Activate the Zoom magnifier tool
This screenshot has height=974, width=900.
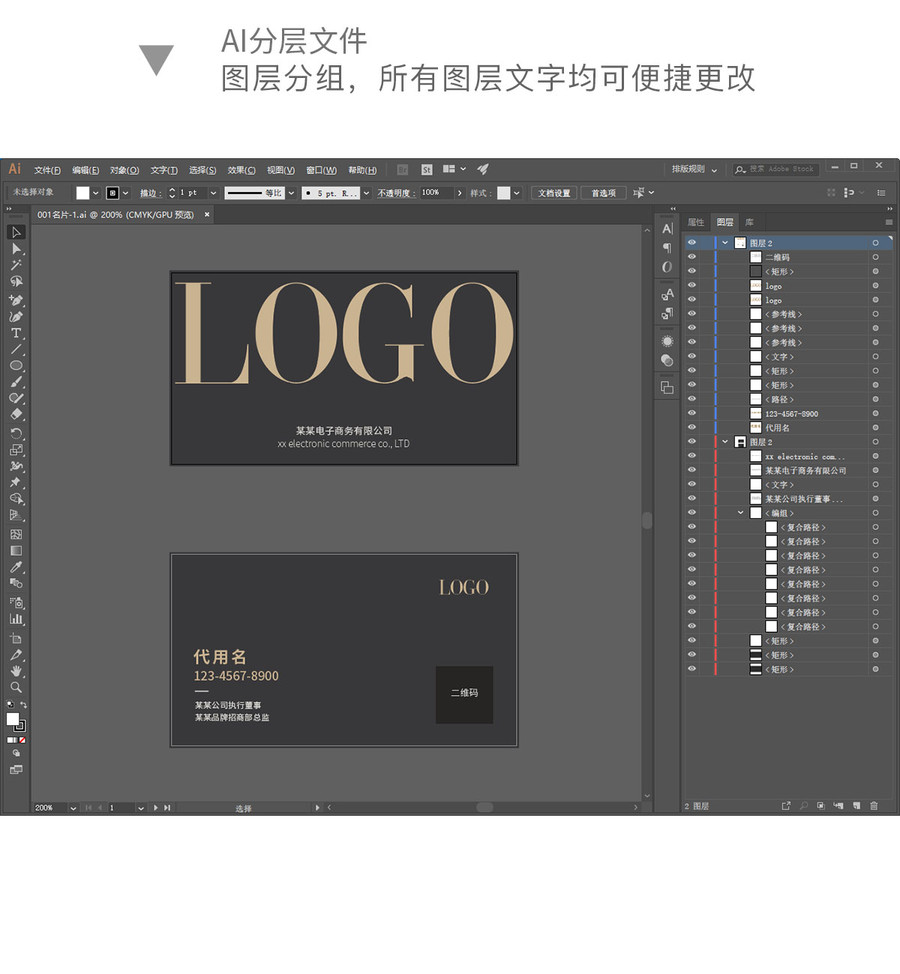click(x=16, y=687)
